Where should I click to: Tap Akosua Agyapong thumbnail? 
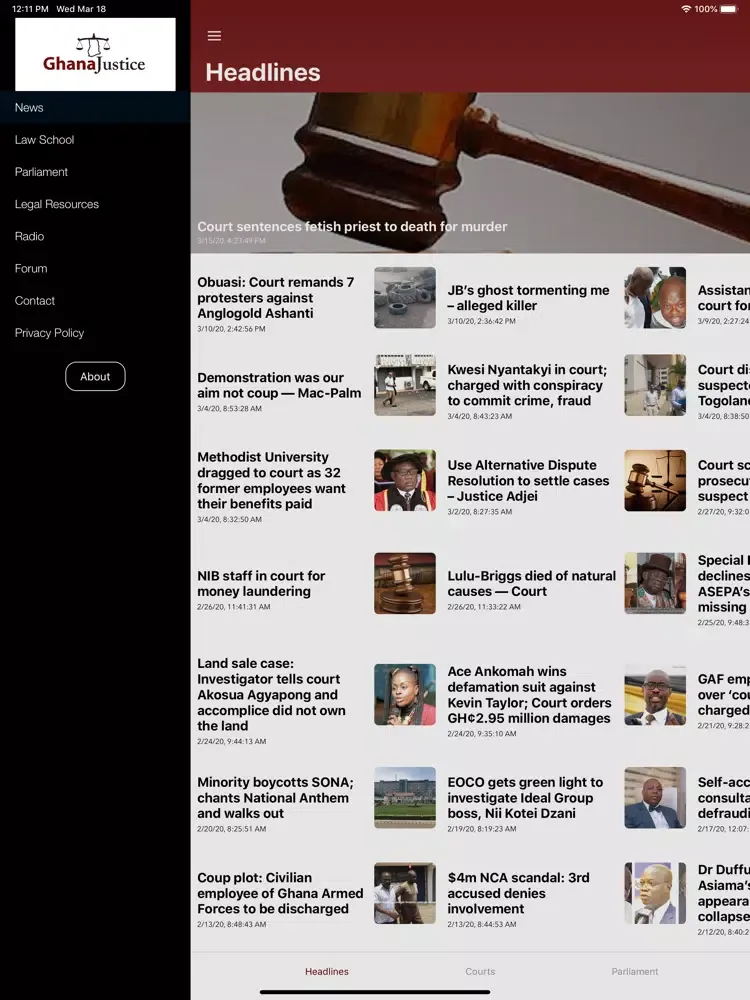tap(405, 695)
